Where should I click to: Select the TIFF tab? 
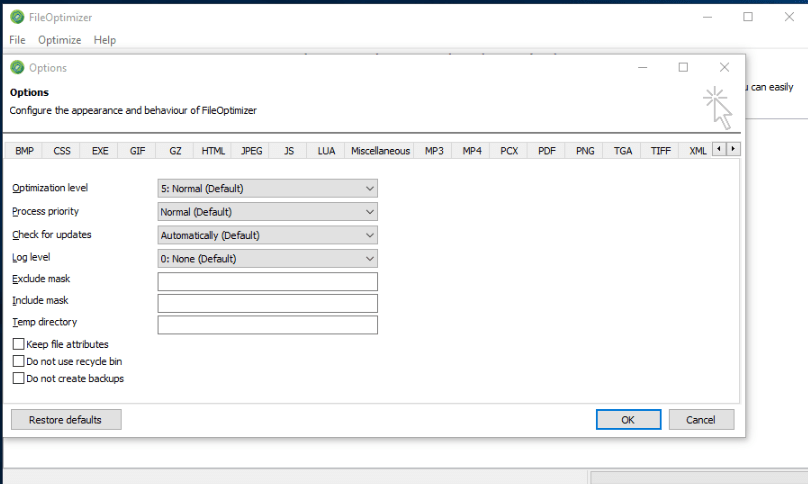tap(661, 151)
